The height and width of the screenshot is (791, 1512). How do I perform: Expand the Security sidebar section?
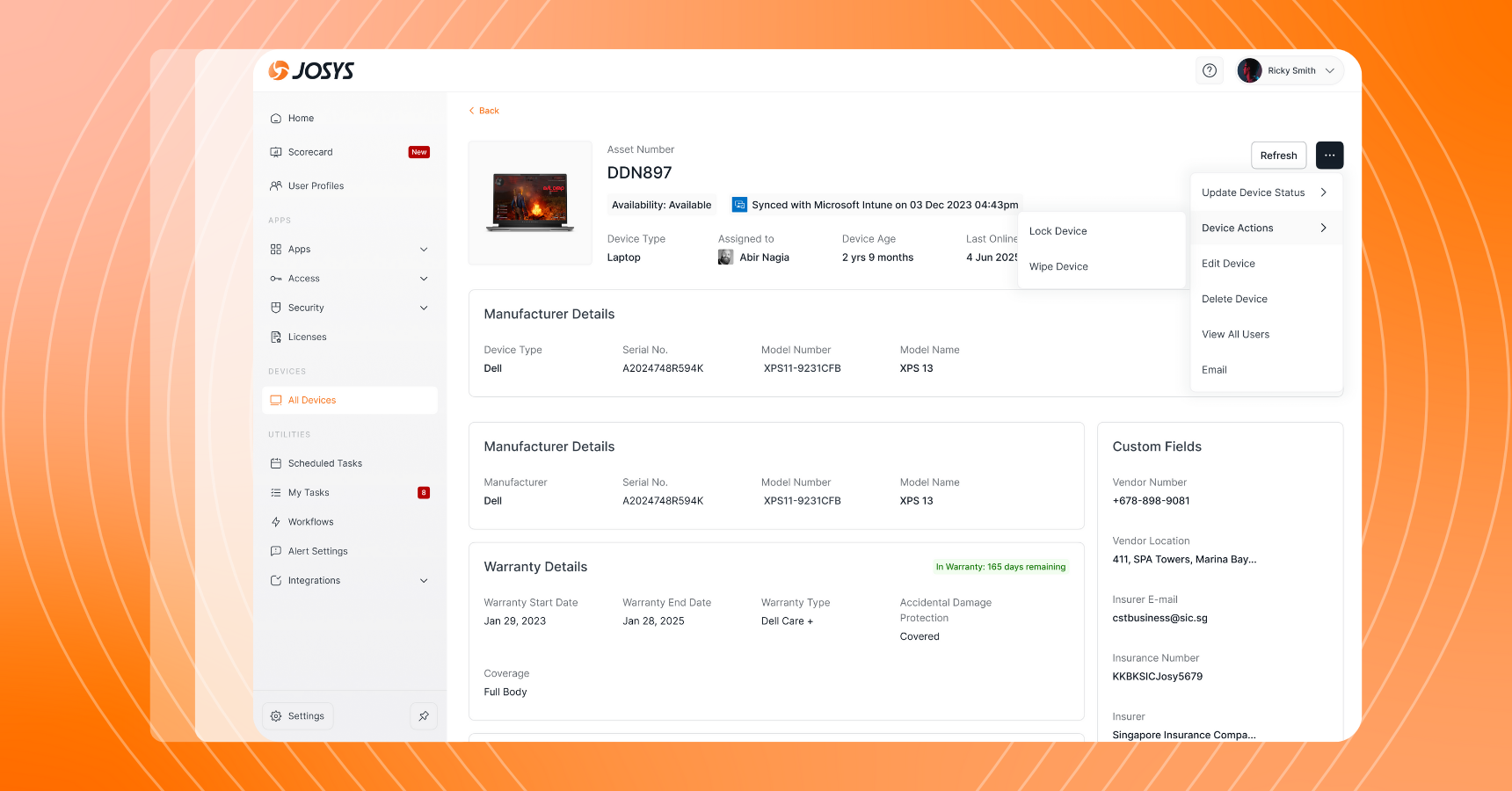424,308
